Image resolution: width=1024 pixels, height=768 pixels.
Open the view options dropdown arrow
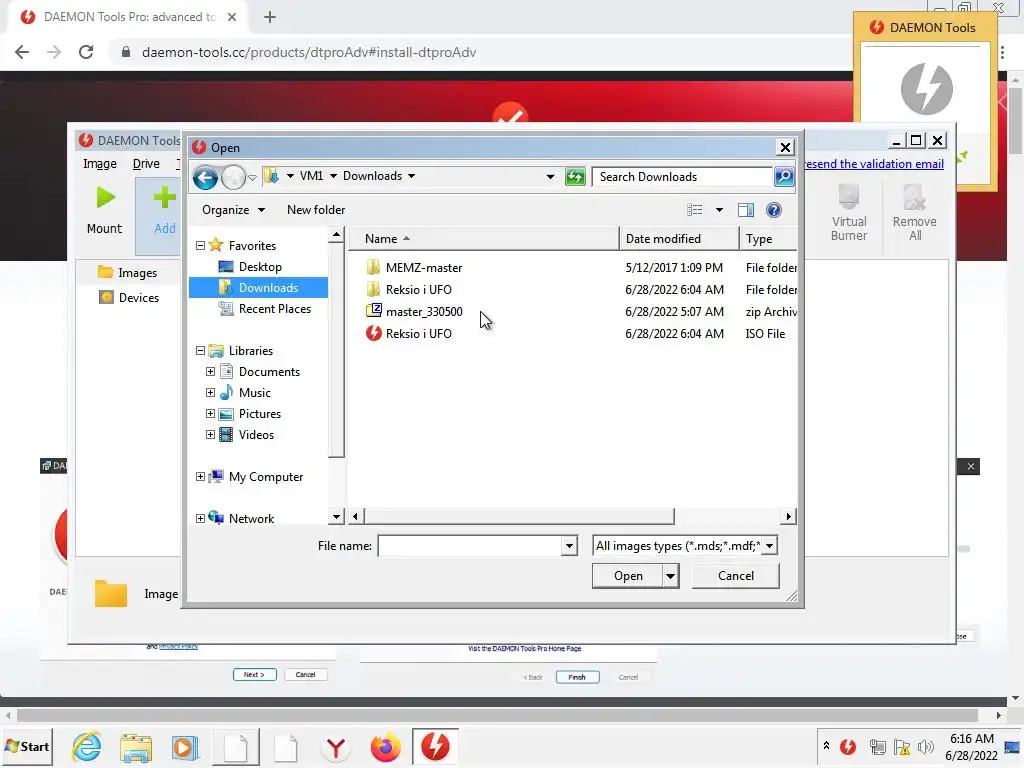[x=719, y=210]
